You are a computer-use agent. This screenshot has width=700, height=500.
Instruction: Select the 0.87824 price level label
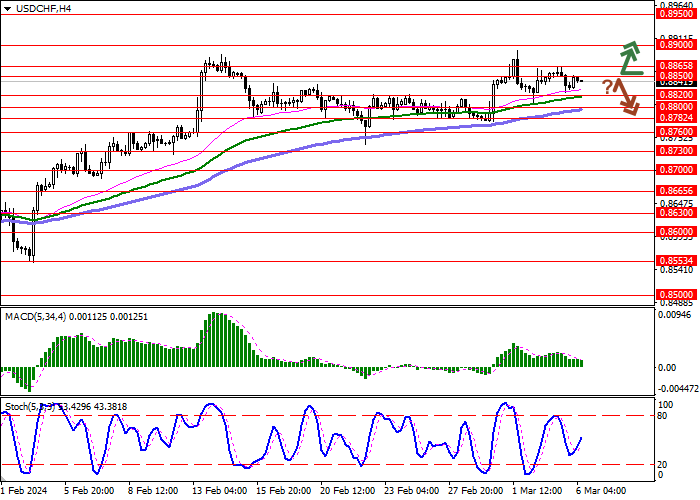[x=676, y=118]
